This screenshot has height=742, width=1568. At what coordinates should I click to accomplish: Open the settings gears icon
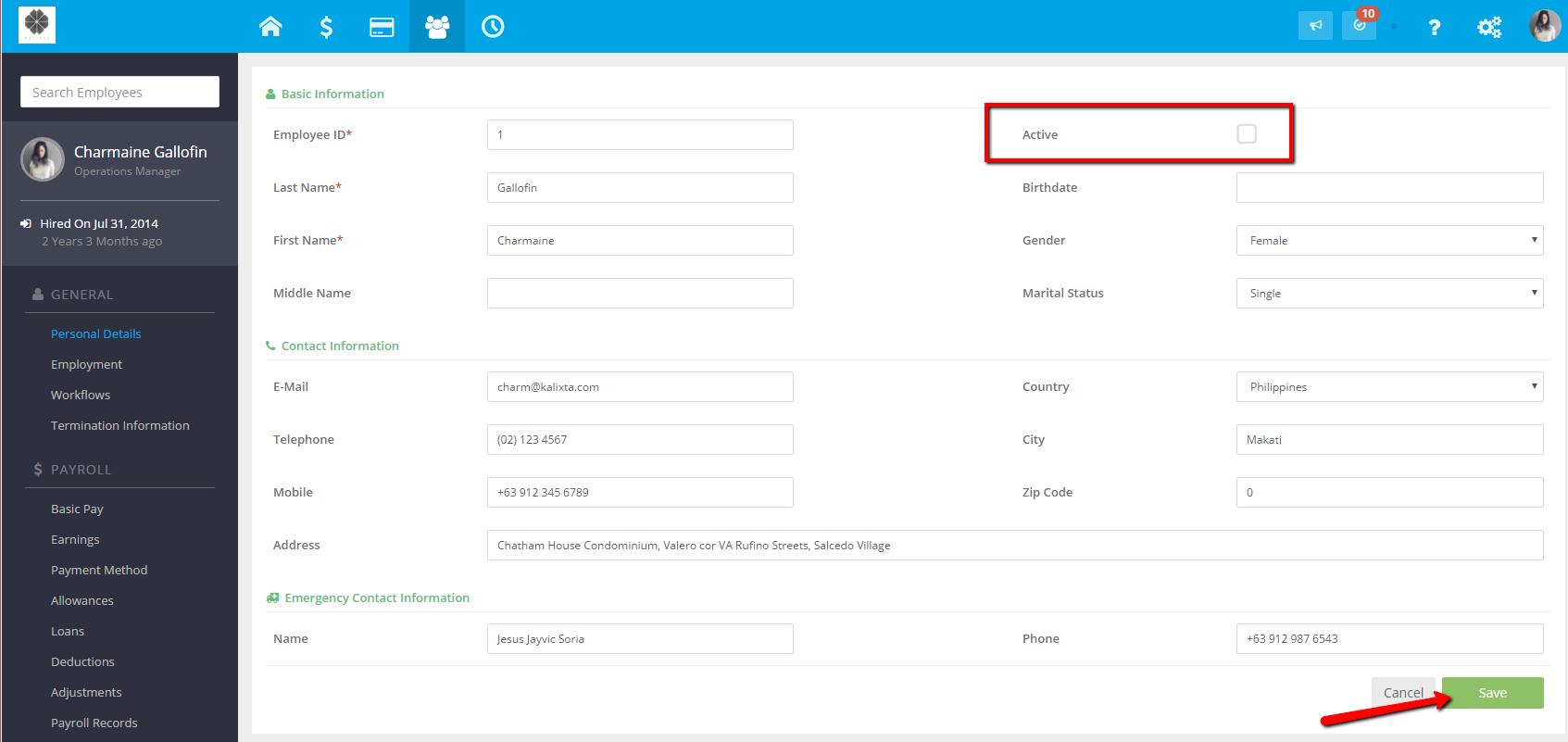coord(1489,27)
